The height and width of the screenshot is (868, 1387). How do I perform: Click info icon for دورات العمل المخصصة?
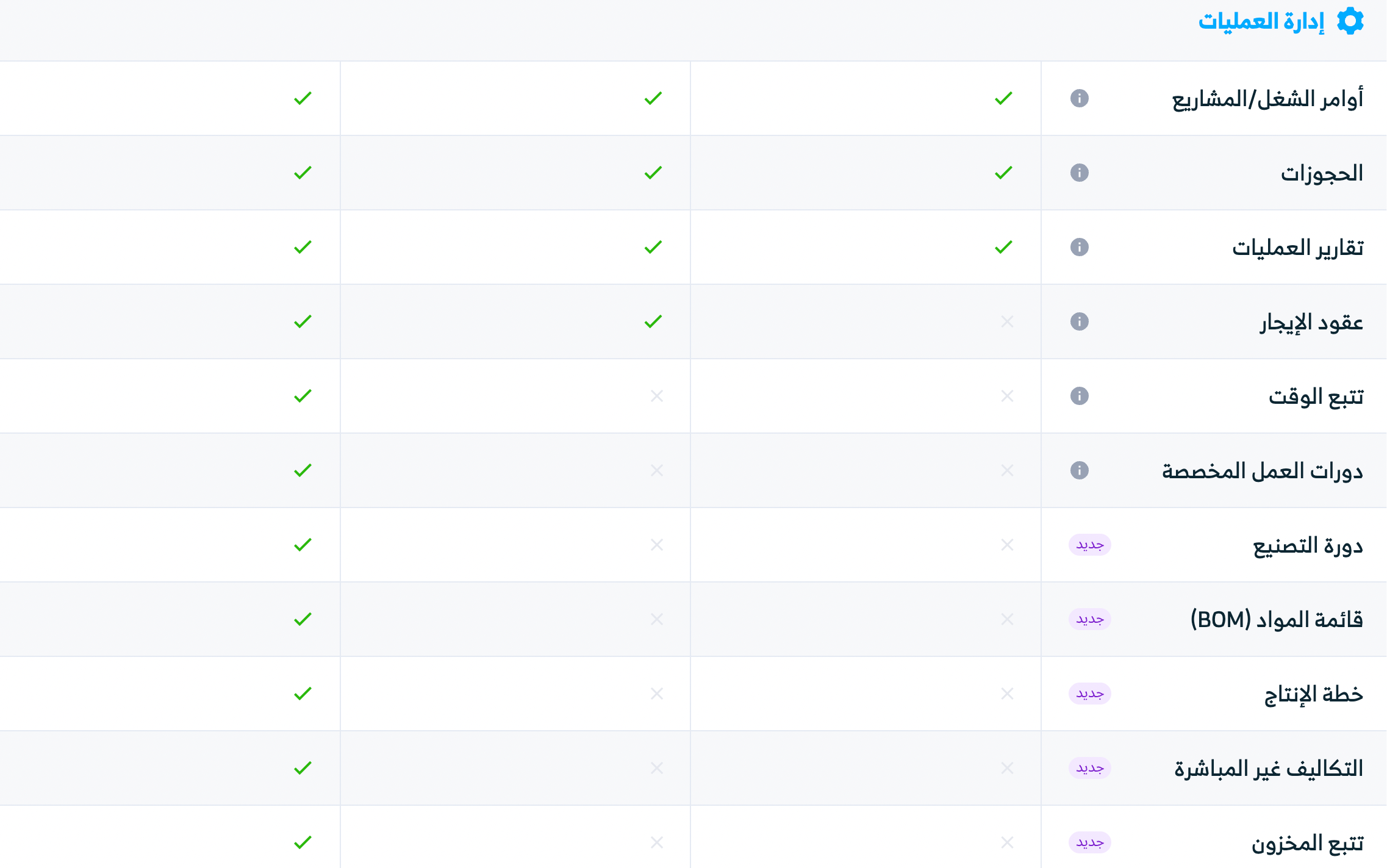pyautogui.click(x=1079, y=470)
